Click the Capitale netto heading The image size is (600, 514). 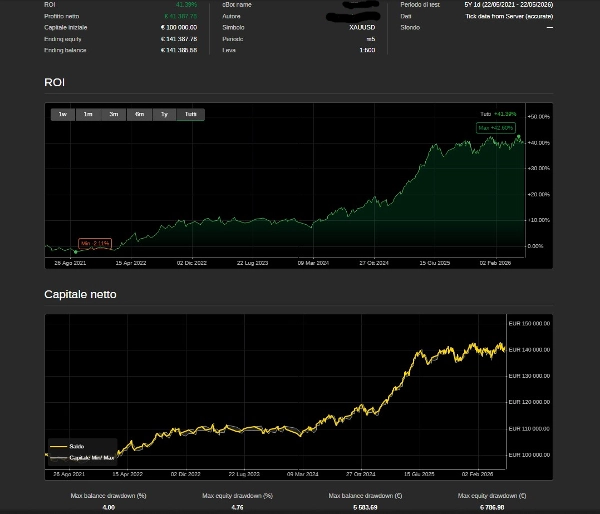point(80,294)
